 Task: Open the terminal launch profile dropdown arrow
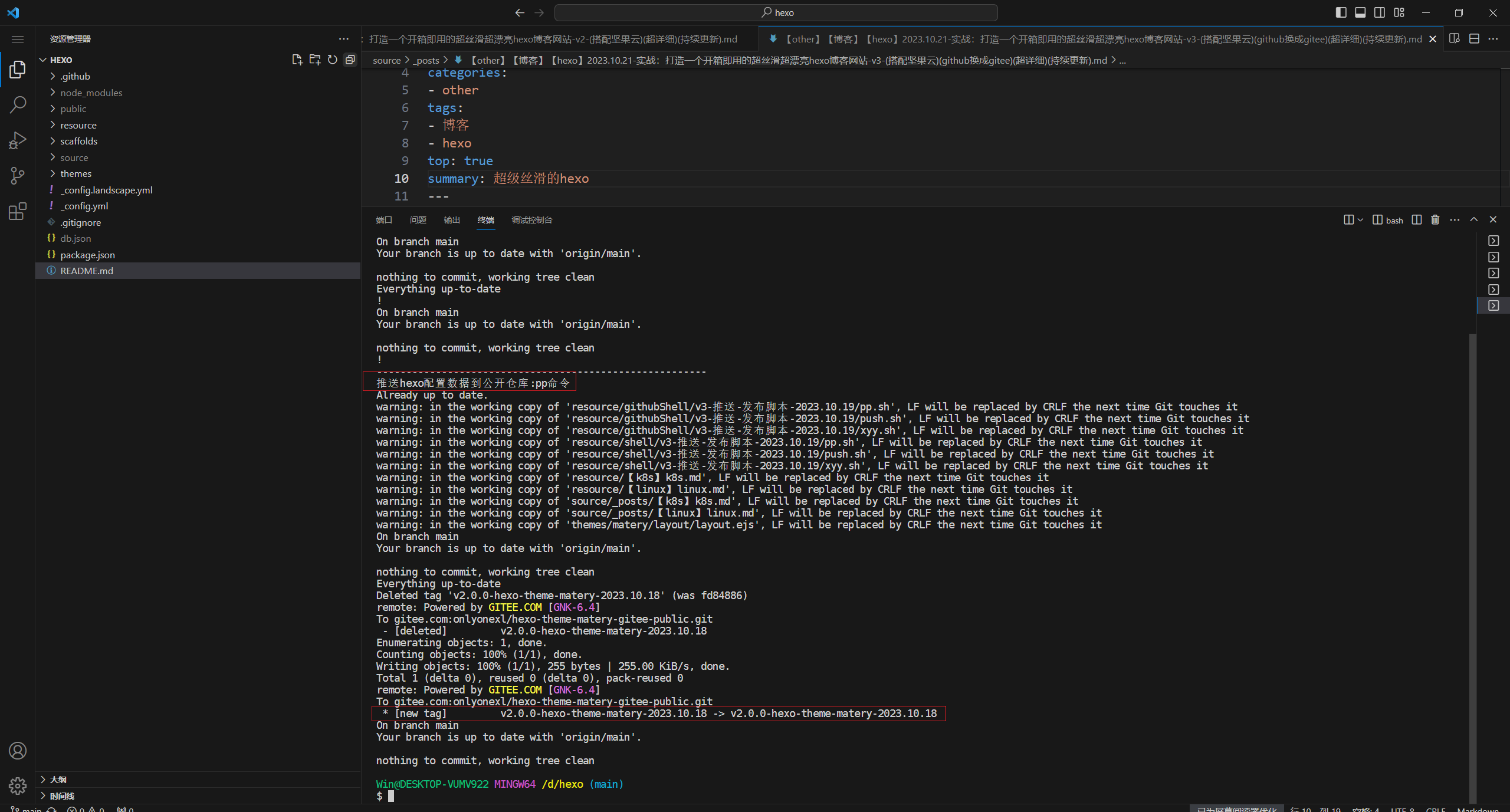(1360, 220)
